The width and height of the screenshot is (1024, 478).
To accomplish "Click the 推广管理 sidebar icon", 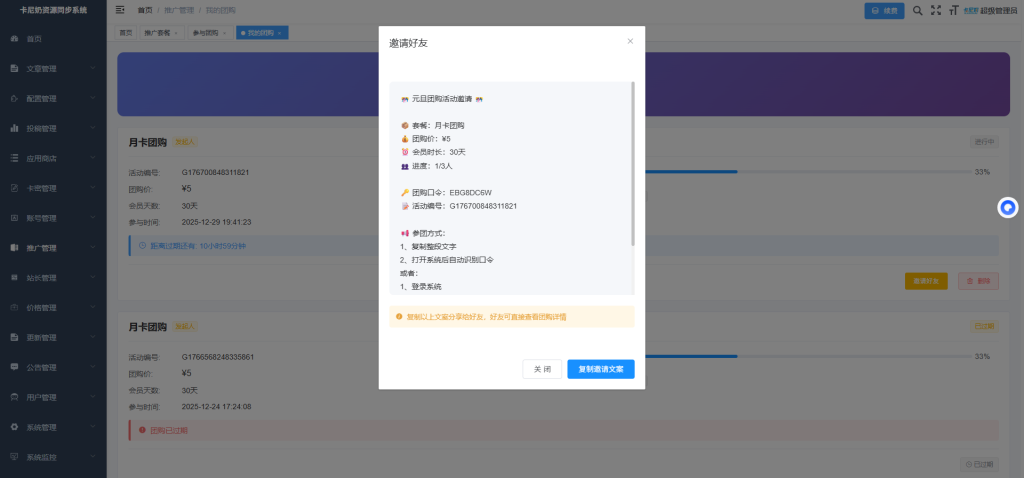I will point(14,248).
